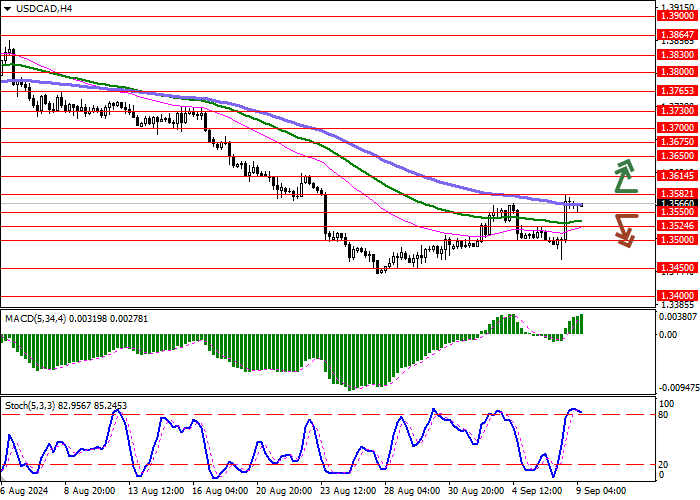Select the 1.38000 price level label

(x=678, y=72)
